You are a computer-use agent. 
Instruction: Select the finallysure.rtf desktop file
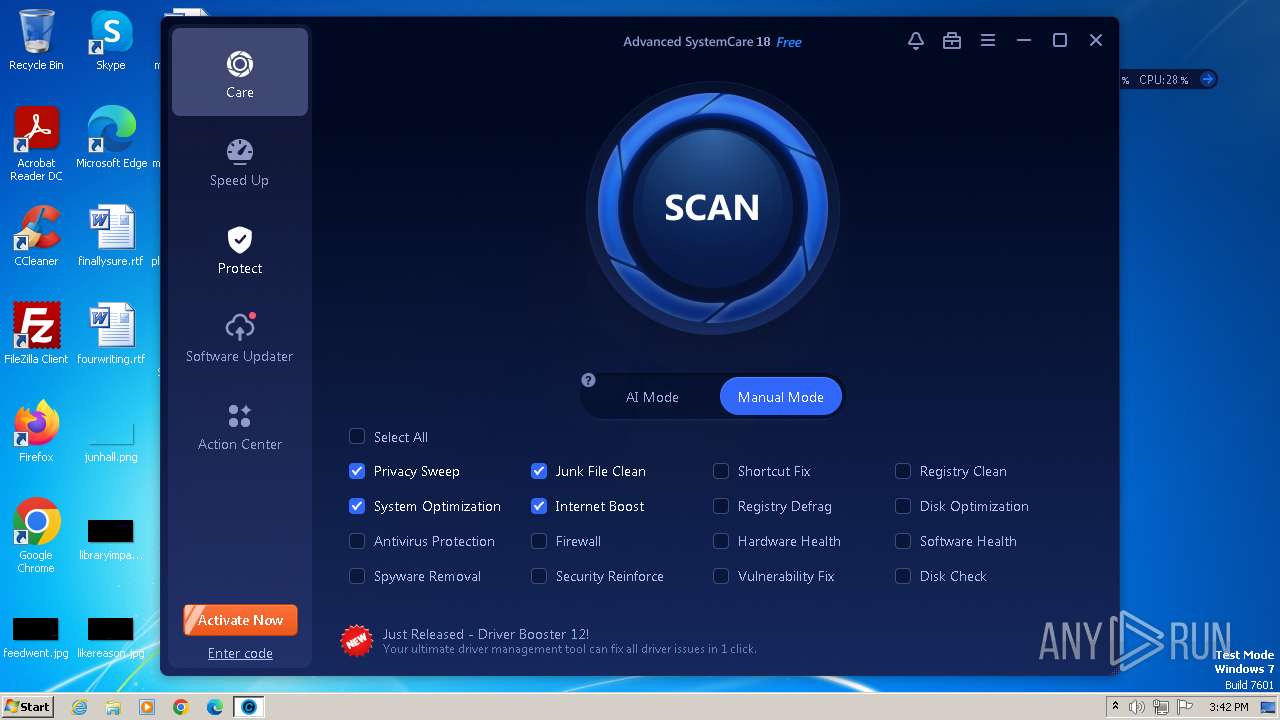click(111, 236)
